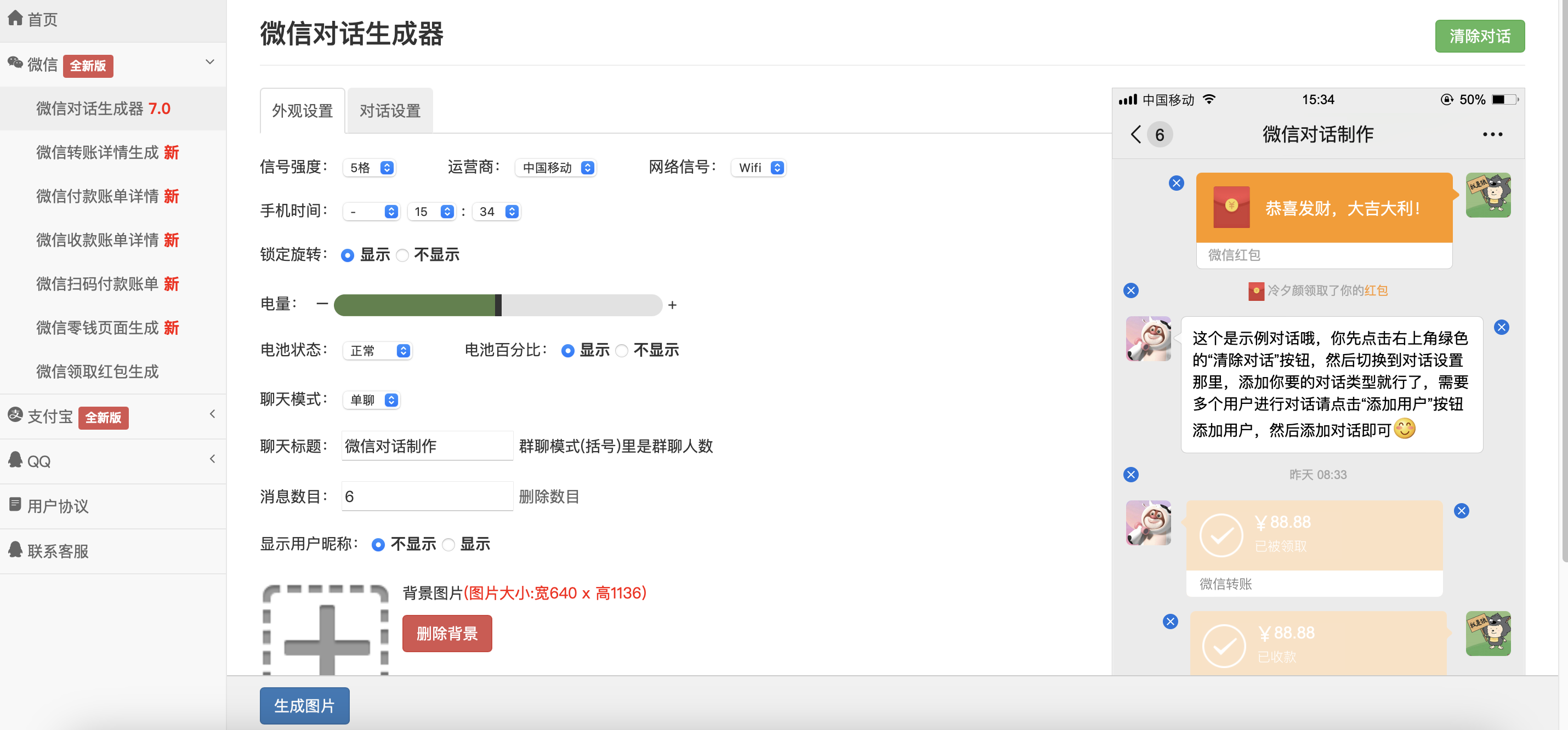Set 显示用户昵称 to 不显示
This screenshot has width=1568, height=730.
[x=378, y=545]
